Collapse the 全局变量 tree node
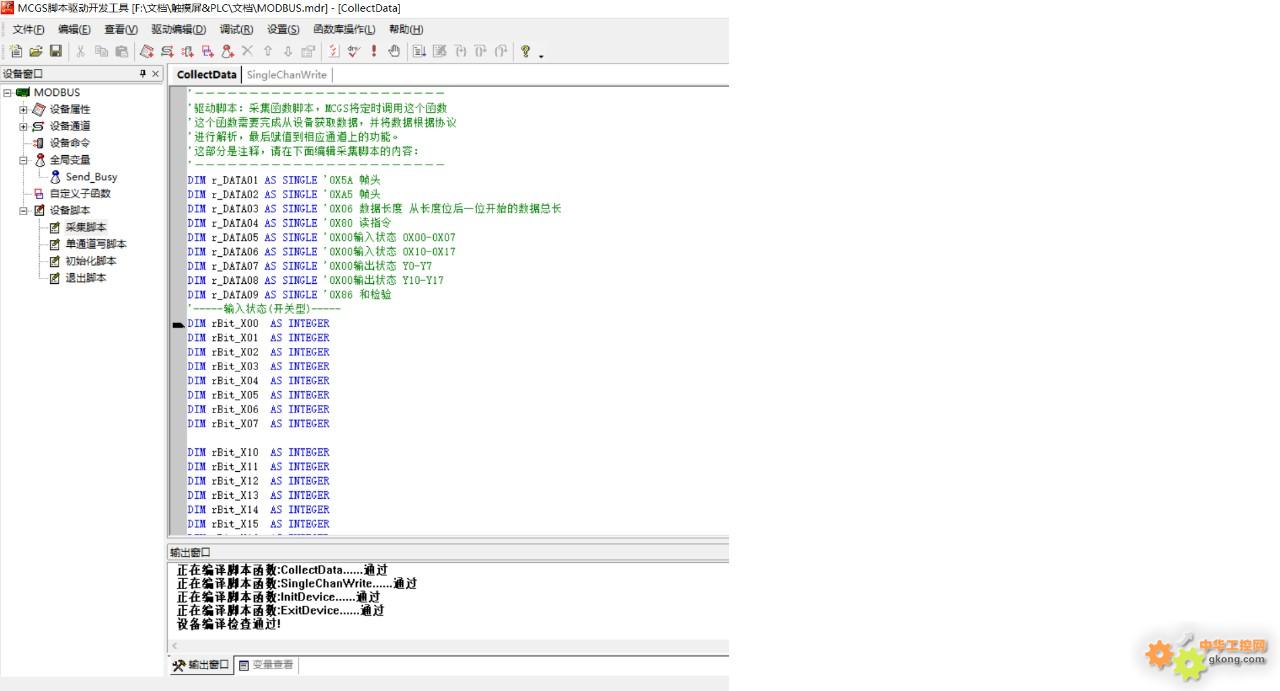 coord(23,160)
